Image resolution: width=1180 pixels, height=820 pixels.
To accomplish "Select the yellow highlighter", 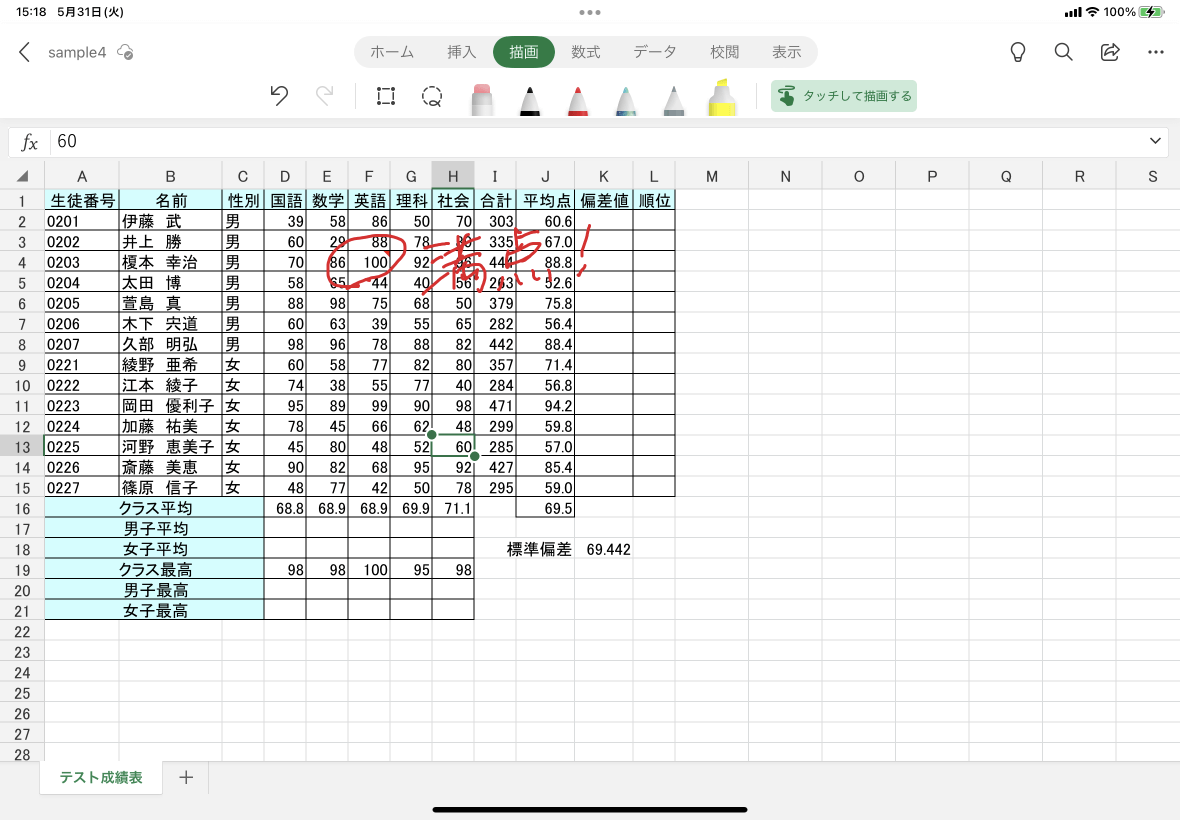I will (x=722, y=98).
